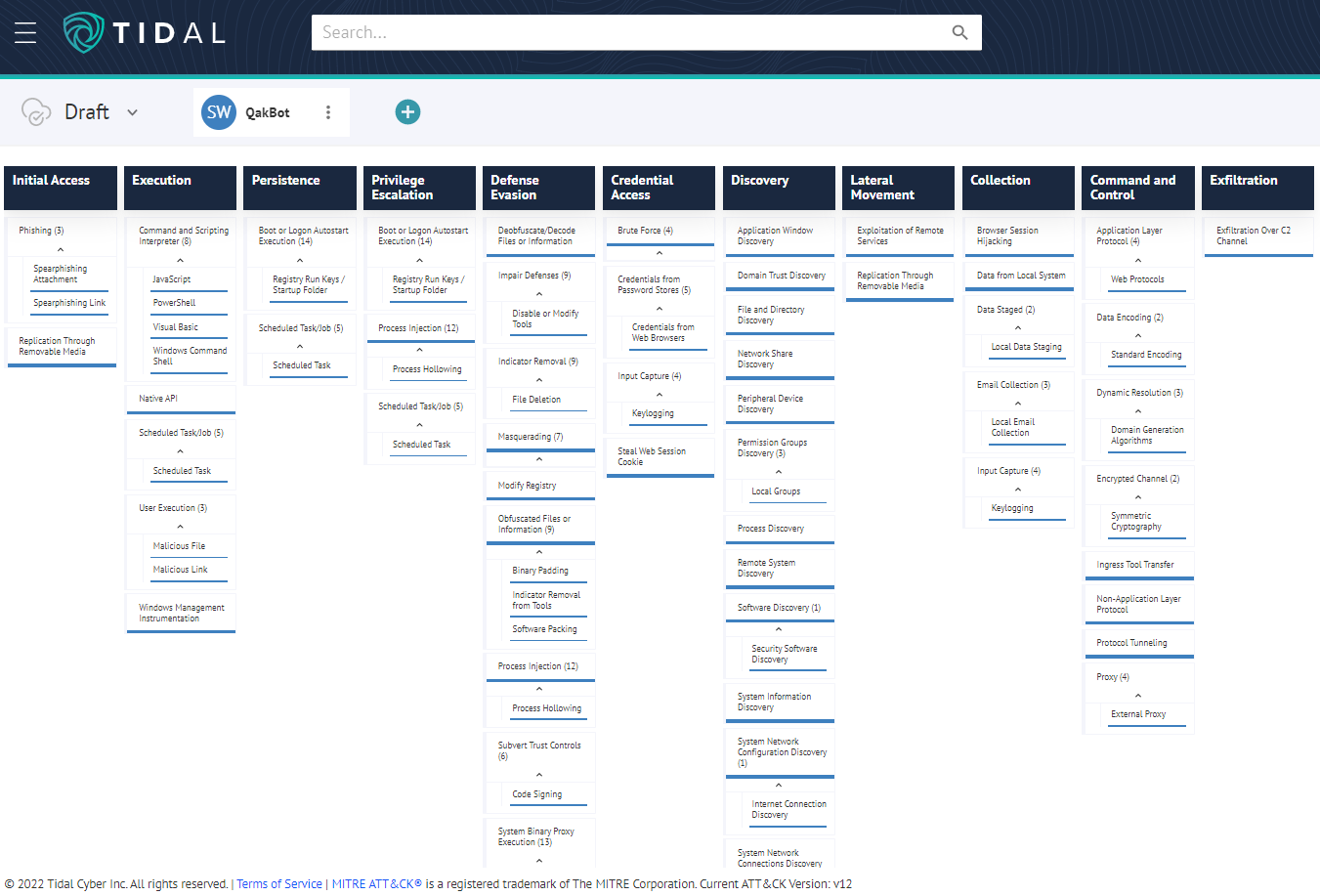
Task: Select the Execution tactic header
Action: point(181,188)
